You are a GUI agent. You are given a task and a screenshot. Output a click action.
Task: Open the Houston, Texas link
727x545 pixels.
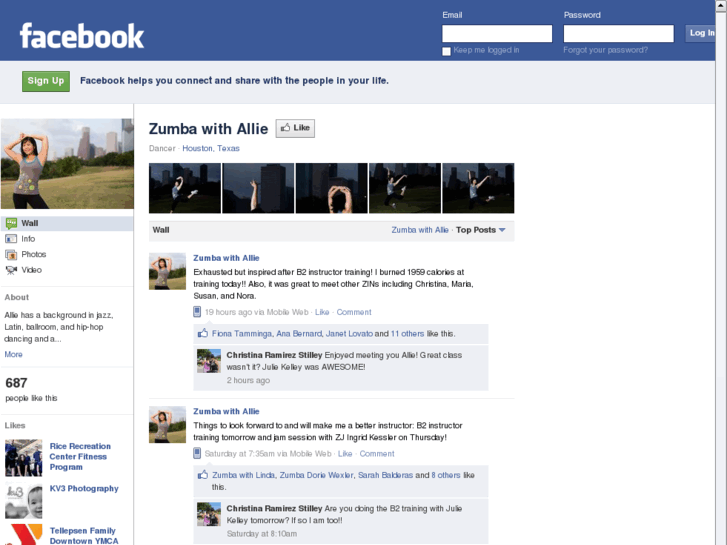(211, 148)
